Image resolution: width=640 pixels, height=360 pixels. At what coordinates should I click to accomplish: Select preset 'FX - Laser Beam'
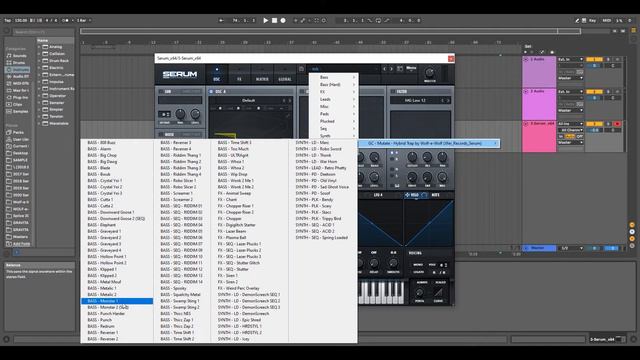[232, 231]
